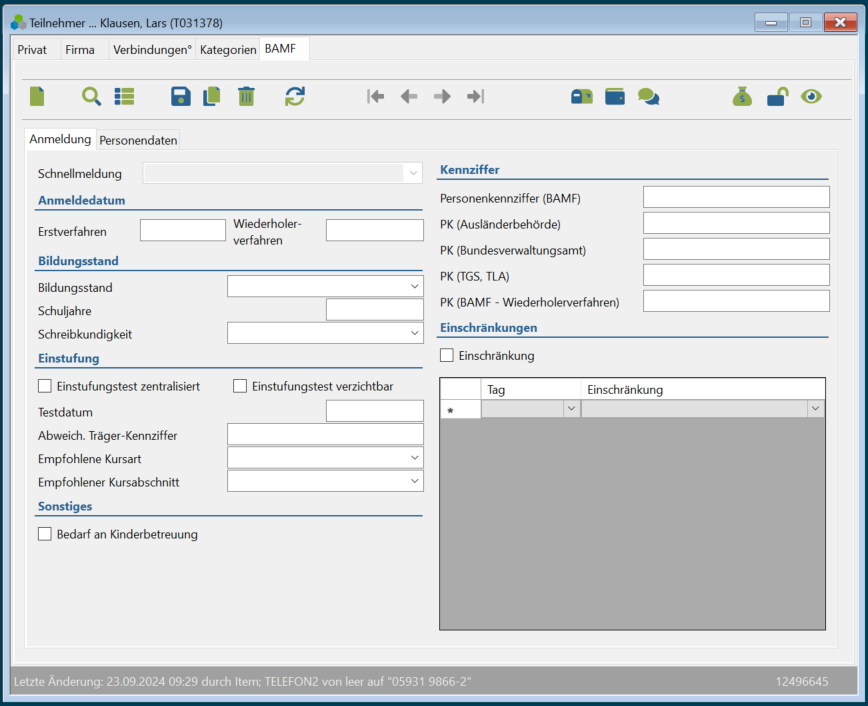Show the list view icon
868x706 pixels.
[124, 96]
